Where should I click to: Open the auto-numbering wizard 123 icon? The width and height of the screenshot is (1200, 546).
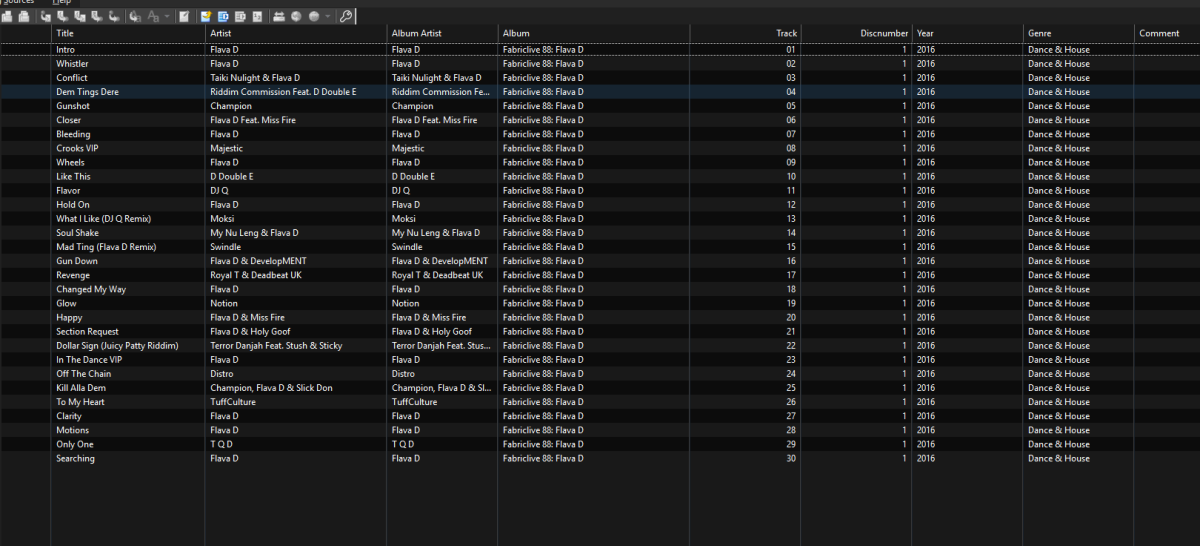257,16
